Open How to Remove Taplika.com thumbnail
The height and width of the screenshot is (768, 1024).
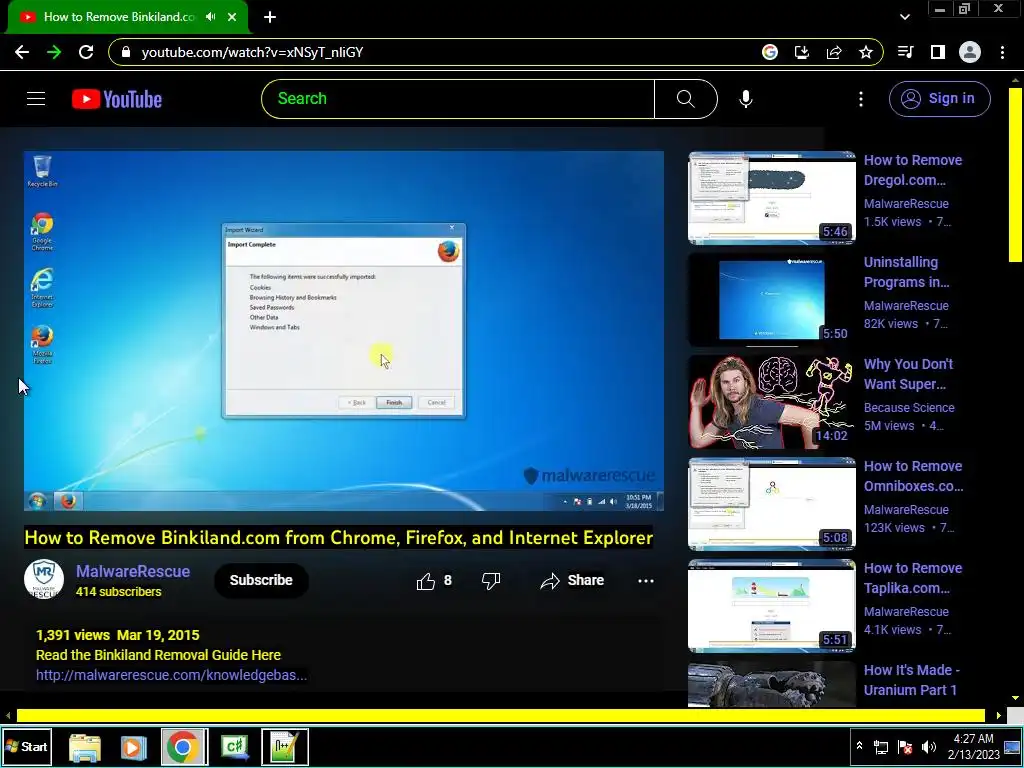771,606
